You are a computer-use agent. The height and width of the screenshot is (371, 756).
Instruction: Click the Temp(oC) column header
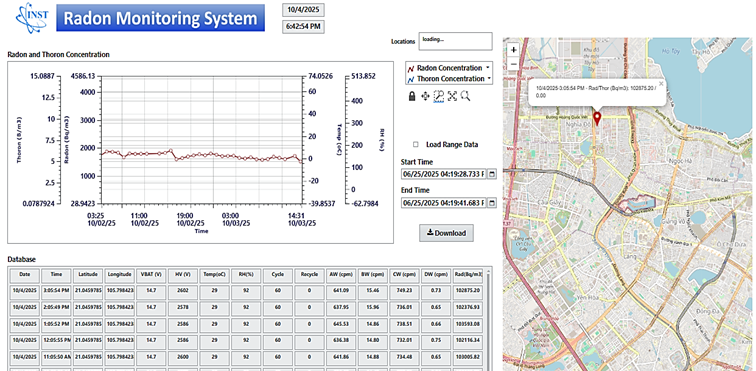pos(215,275)
